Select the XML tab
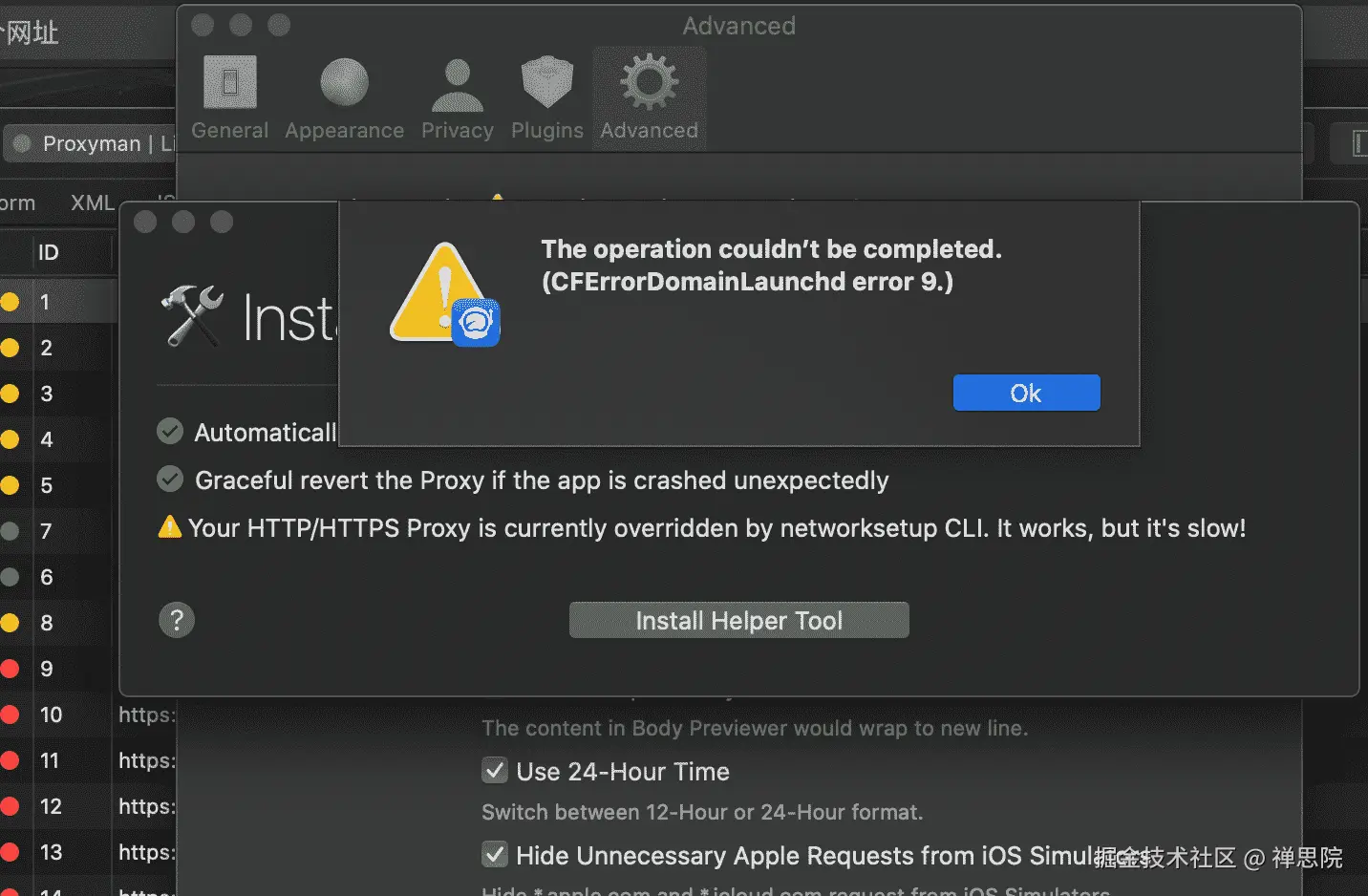Image resolution: width=1368 pixels, height=896 pixels. point(92,203)
